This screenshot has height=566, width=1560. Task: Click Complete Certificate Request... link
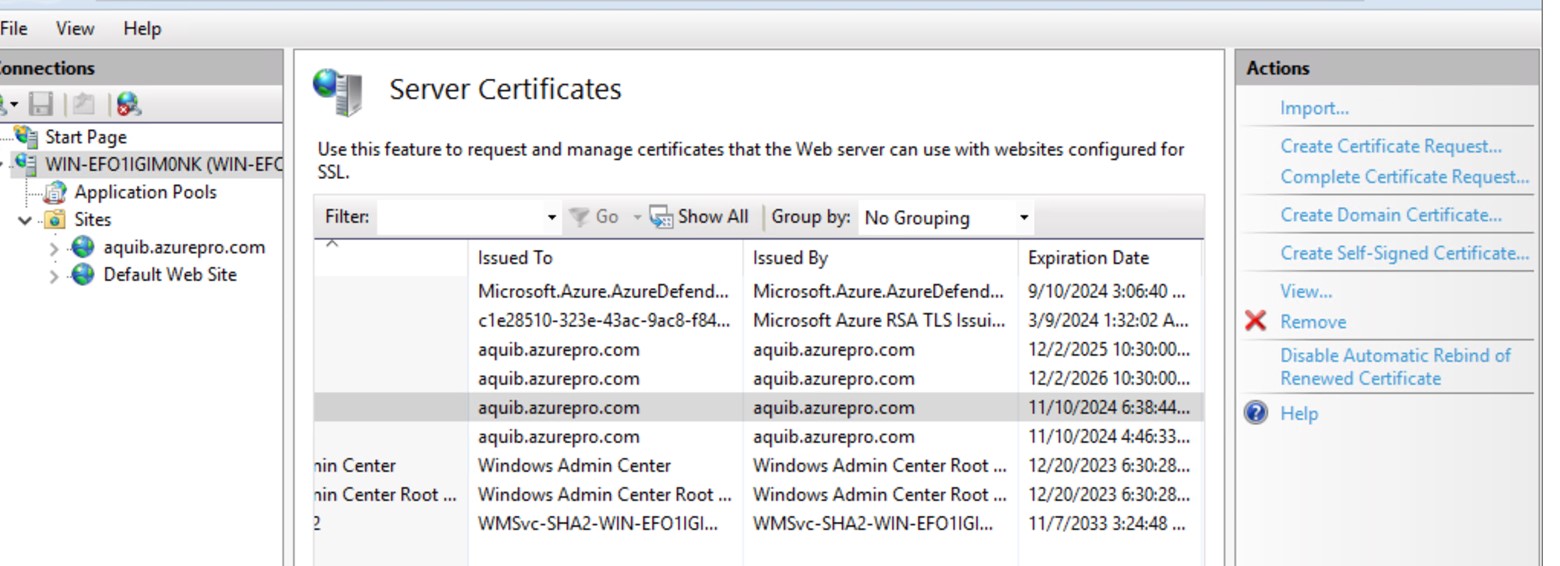1405,177
